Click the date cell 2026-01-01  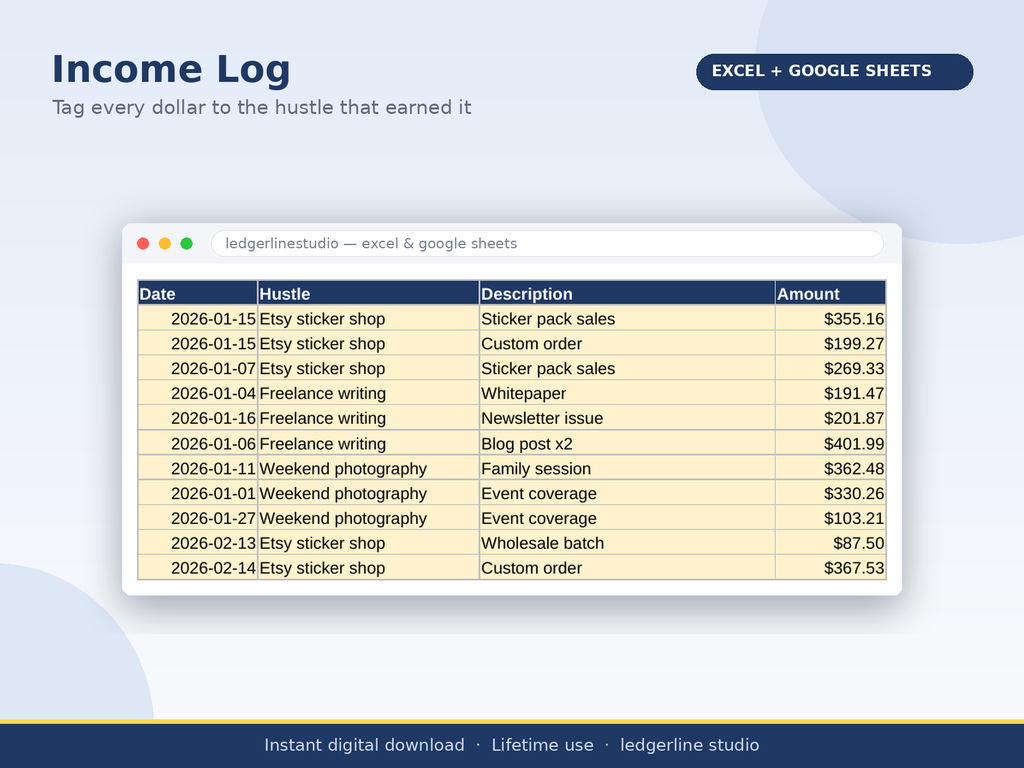[x=197, y=493]
